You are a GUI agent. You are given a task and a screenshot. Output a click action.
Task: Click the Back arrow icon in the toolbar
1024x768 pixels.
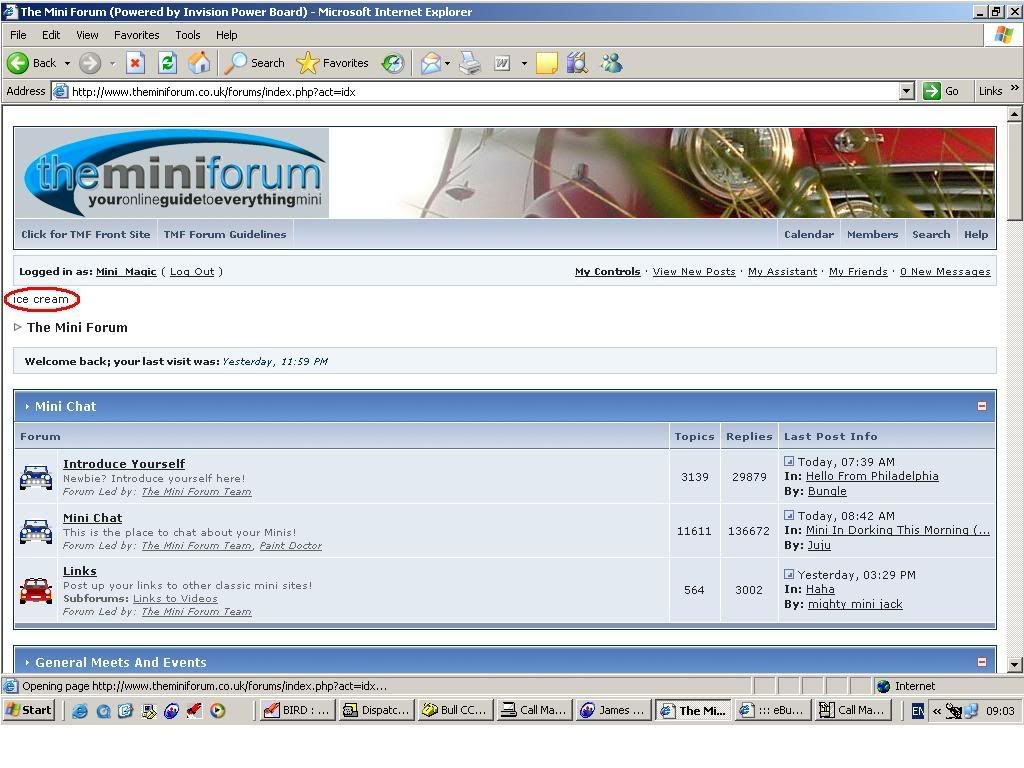[x=18, y=63]
